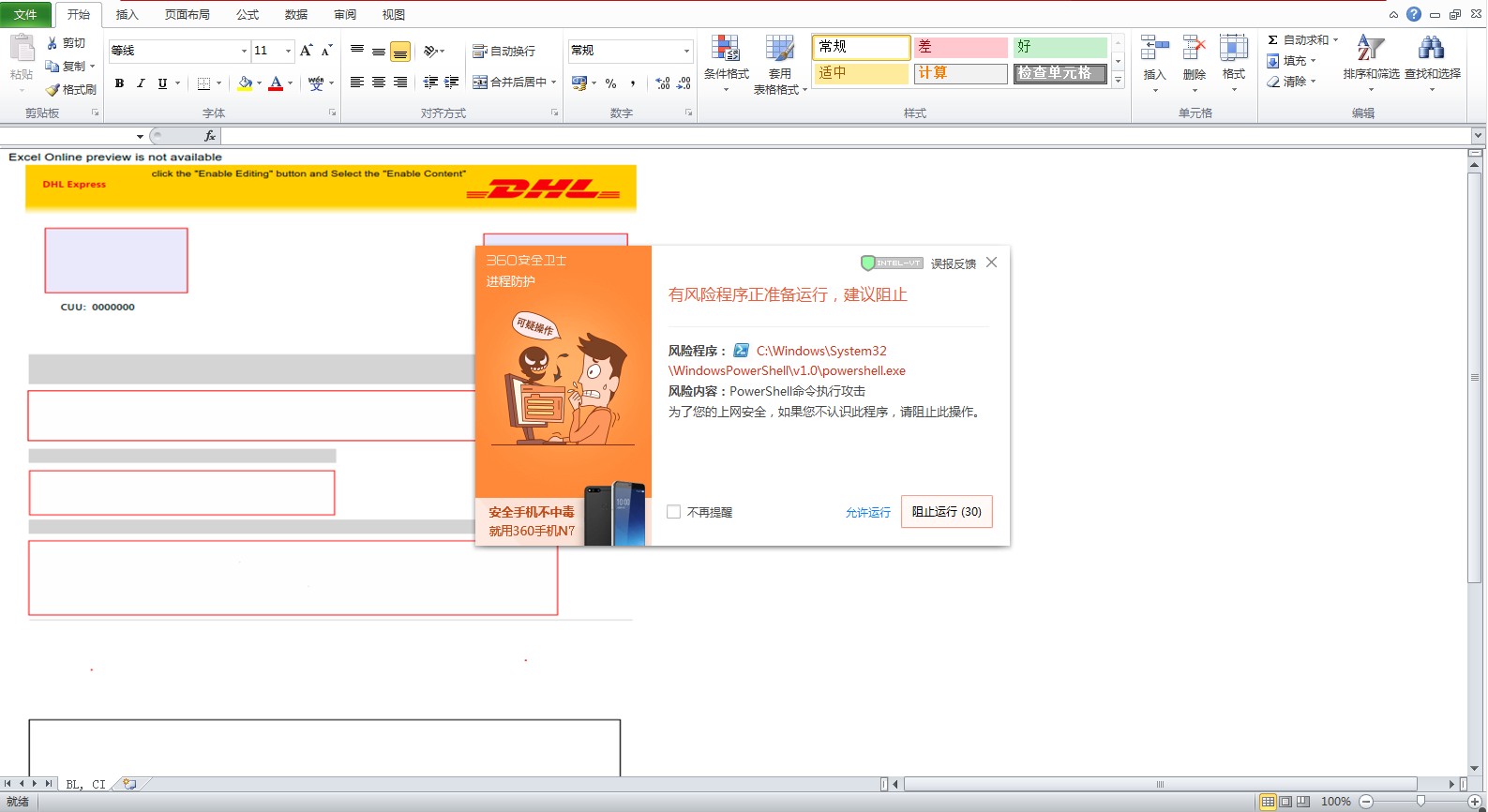Click the insert function fx icon
The image size is (1488, 812).
pyautogui.click(x=210, y=136)
